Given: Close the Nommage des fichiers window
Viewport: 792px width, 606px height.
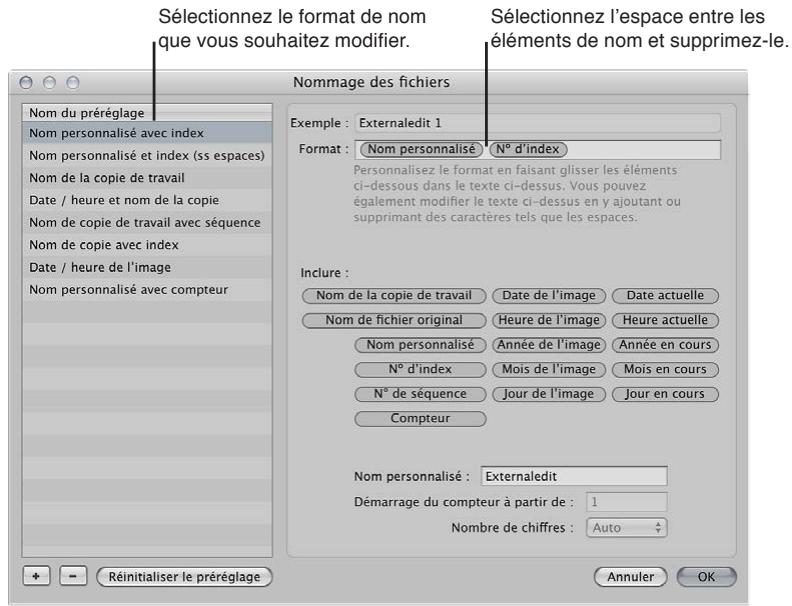Looking at the screenshot, I should tap(26, 82).
